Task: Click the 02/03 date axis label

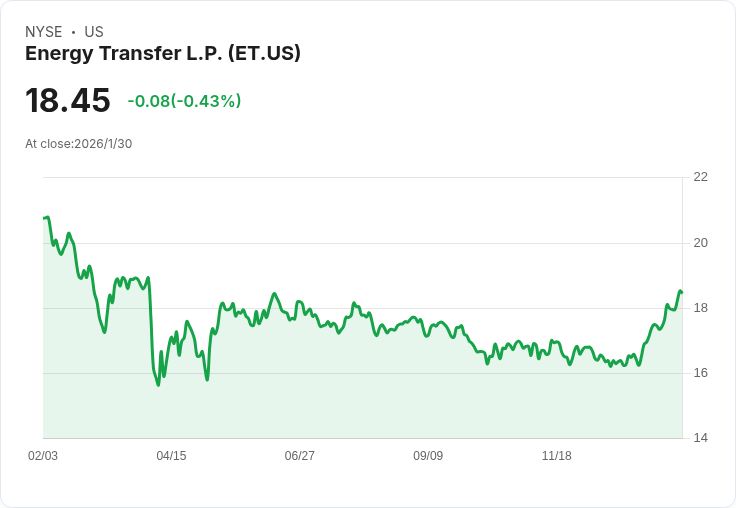Action: (x=43, y=455)
